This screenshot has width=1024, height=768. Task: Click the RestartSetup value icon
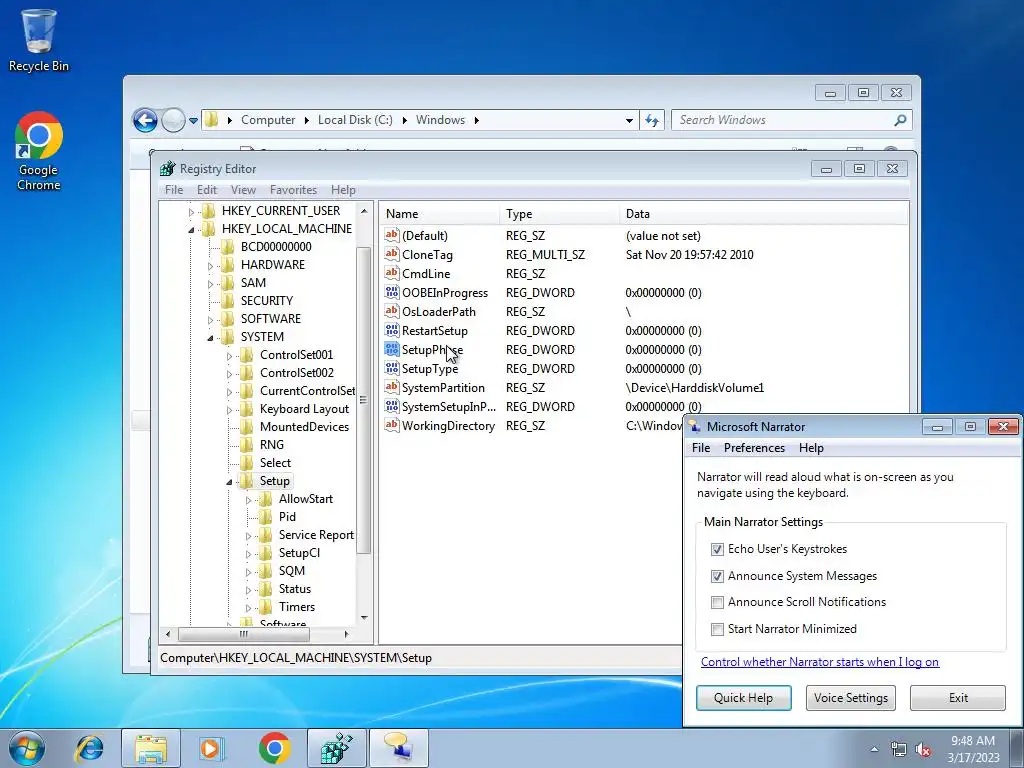pyautogui.click(x=391, y=330)
